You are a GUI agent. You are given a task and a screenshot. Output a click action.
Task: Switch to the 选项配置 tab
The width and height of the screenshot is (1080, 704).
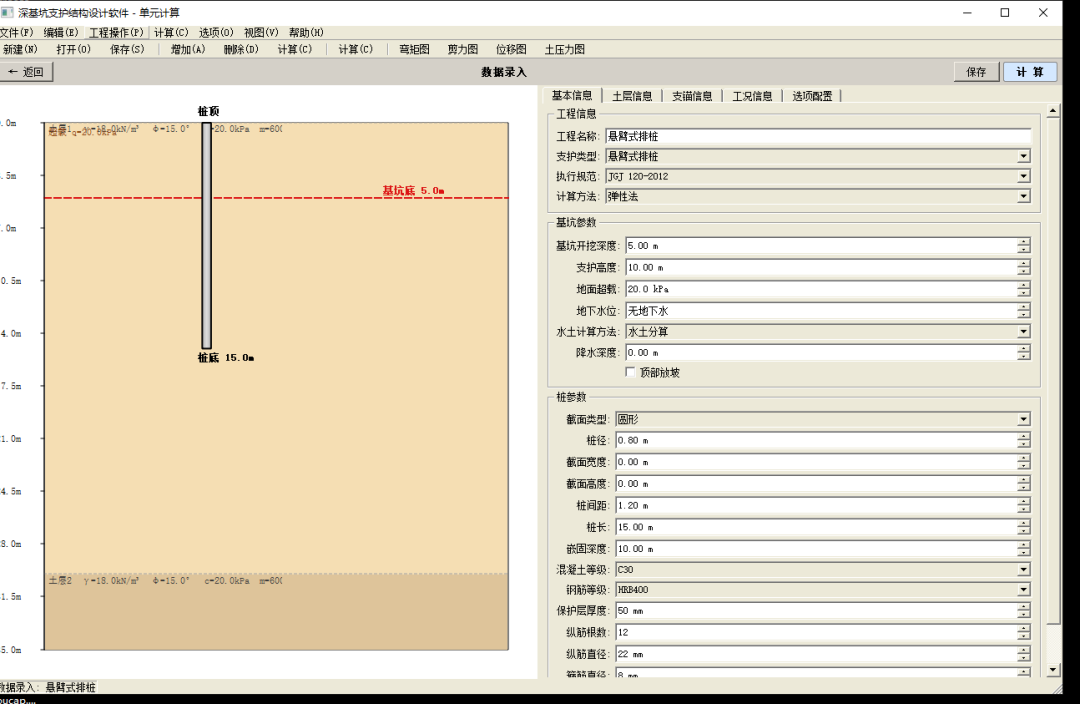pos(812,96)
